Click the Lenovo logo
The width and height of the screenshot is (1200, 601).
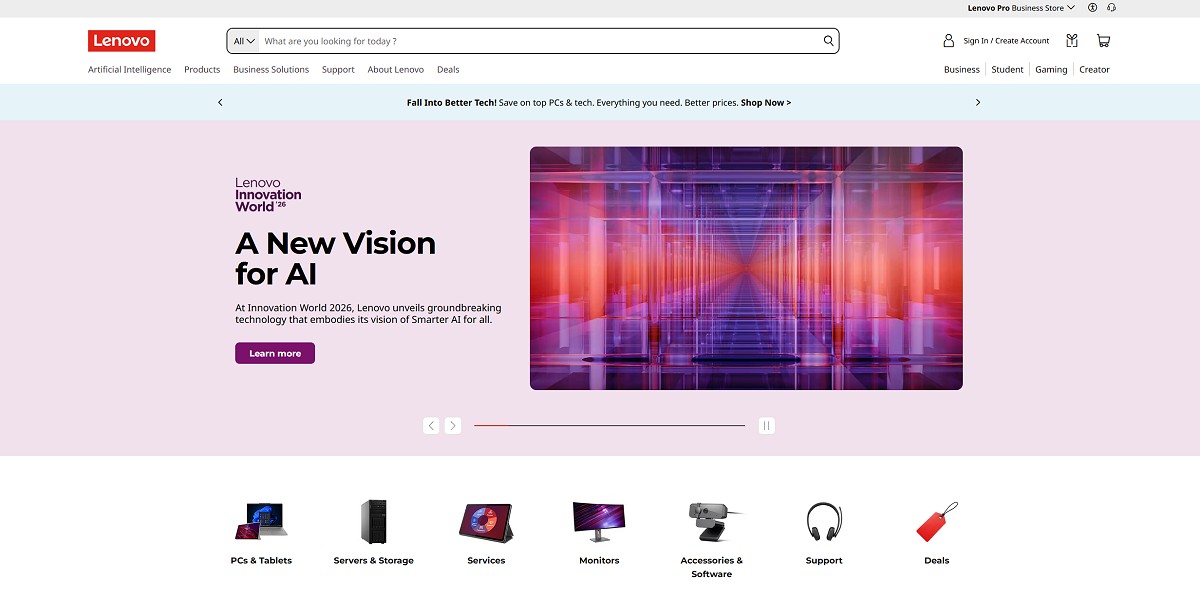121,41
